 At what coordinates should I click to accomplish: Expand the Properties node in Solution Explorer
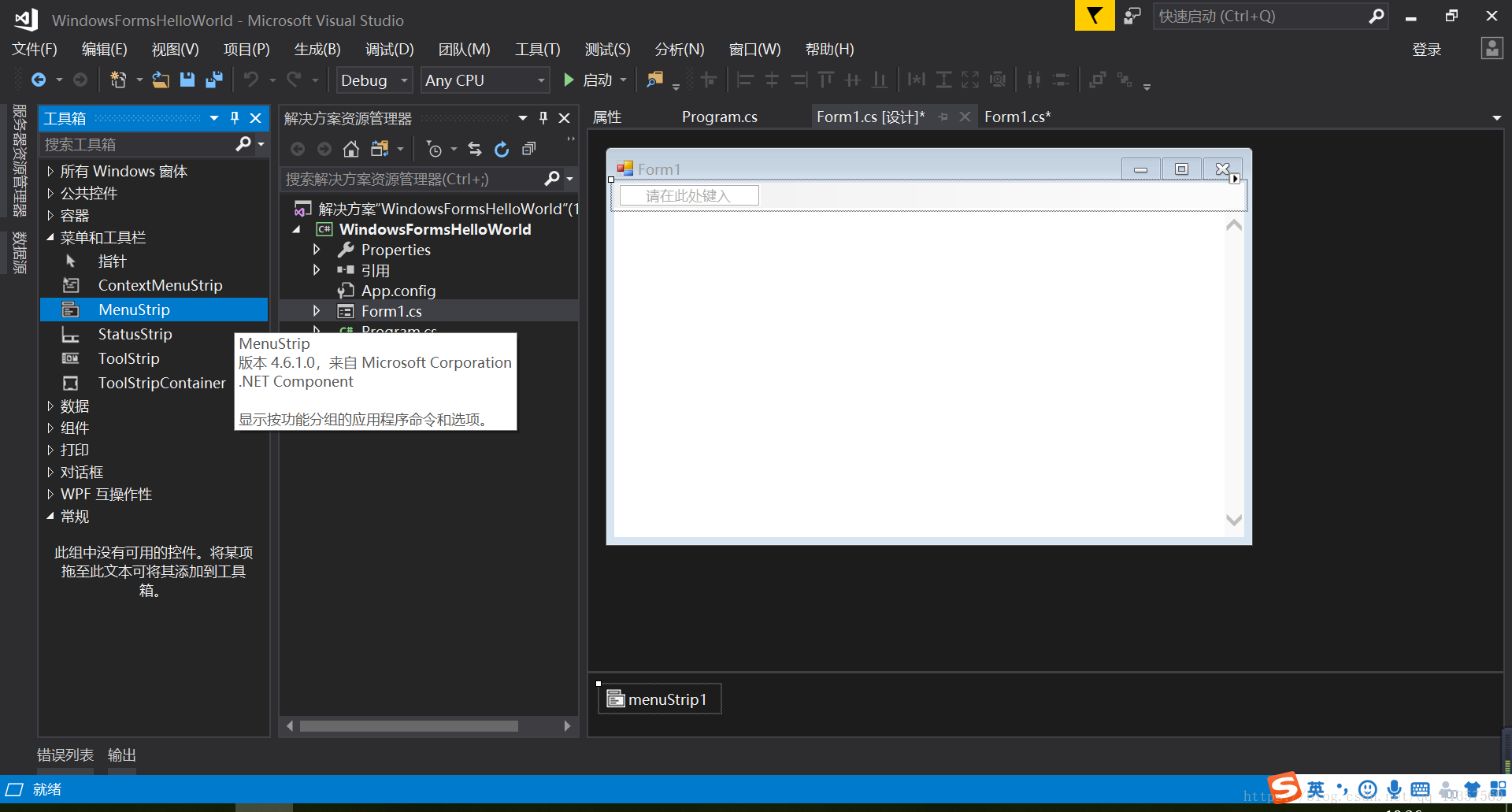coord(317,250)
